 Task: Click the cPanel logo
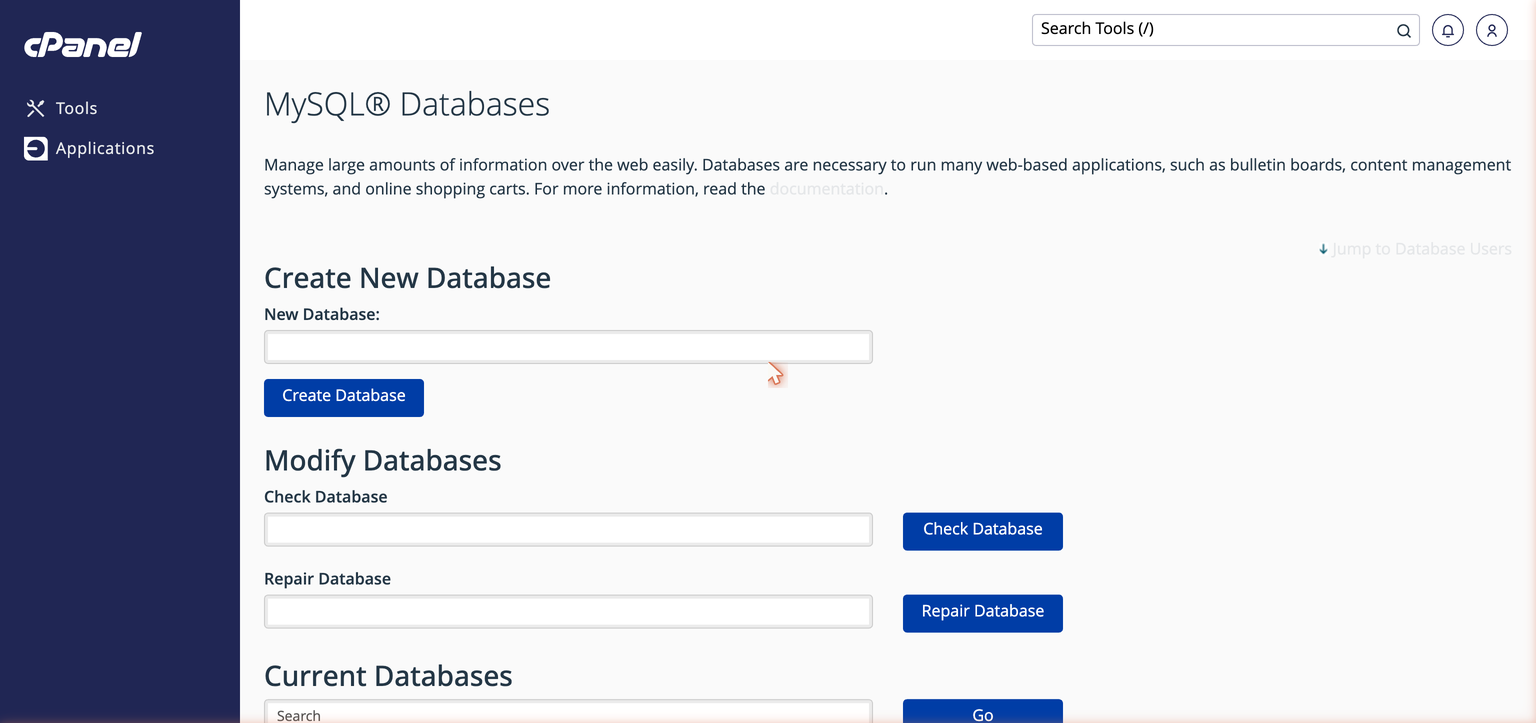point(83,45)
